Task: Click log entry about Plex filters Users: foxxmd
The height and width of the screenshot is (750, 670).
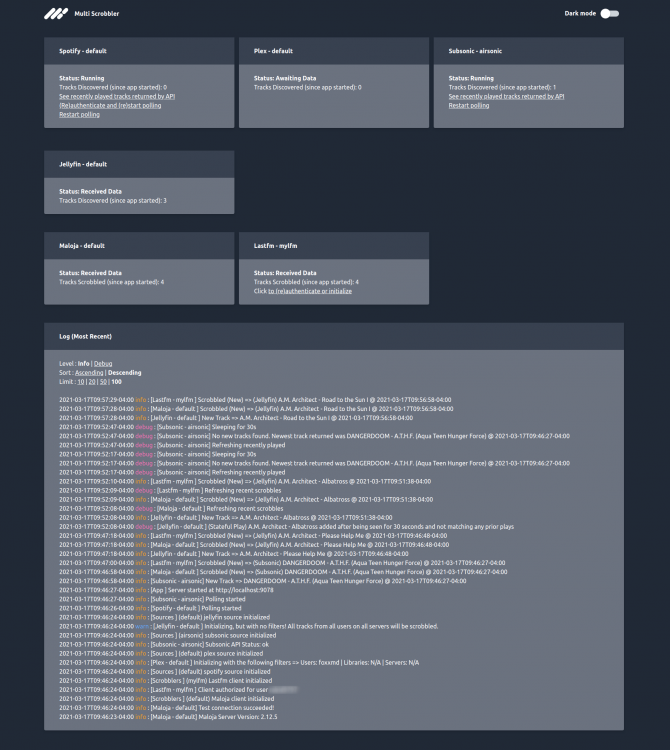Action: click(x=239, y=663)
